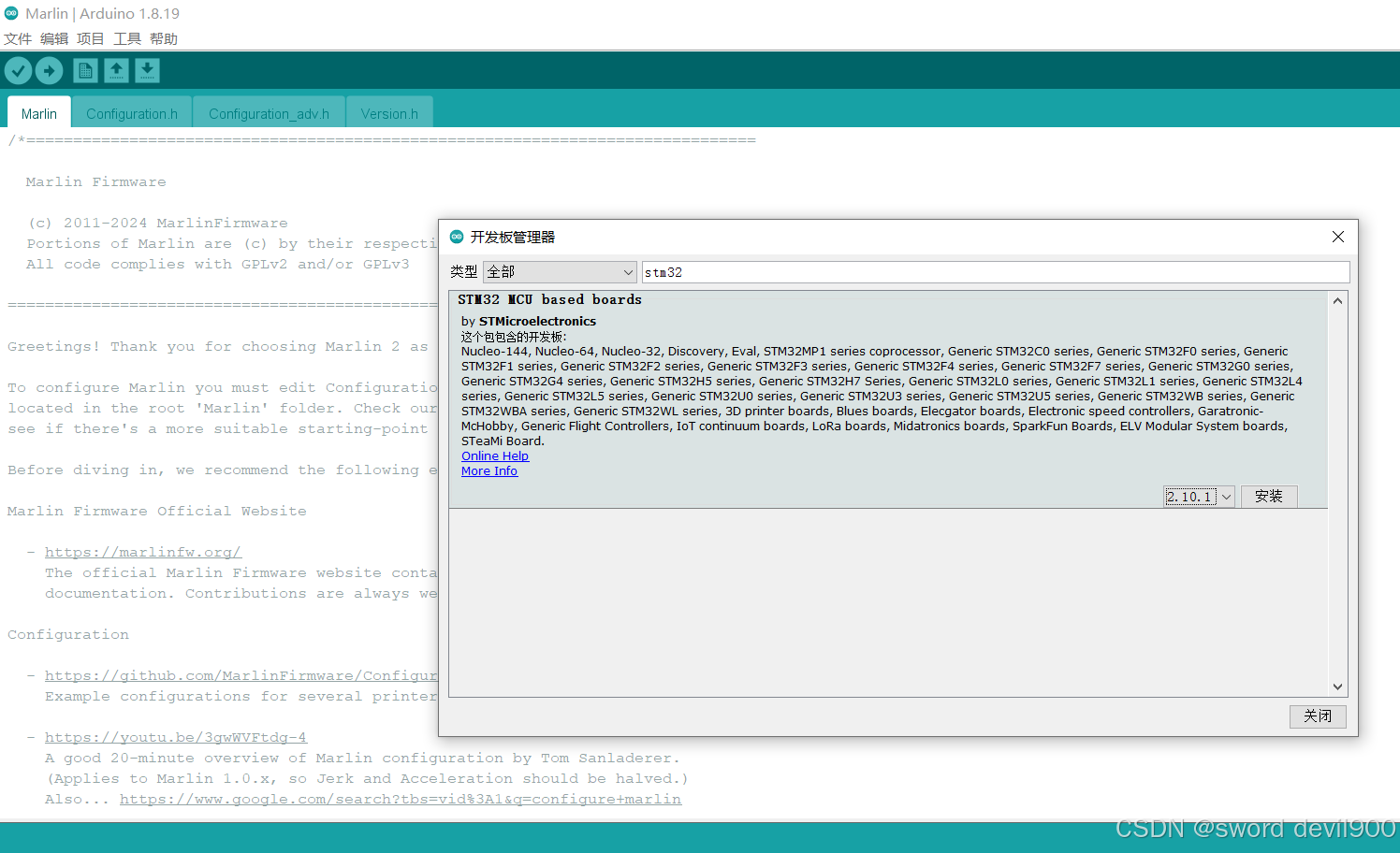Open the 编辑 menu

click(54, 38)
